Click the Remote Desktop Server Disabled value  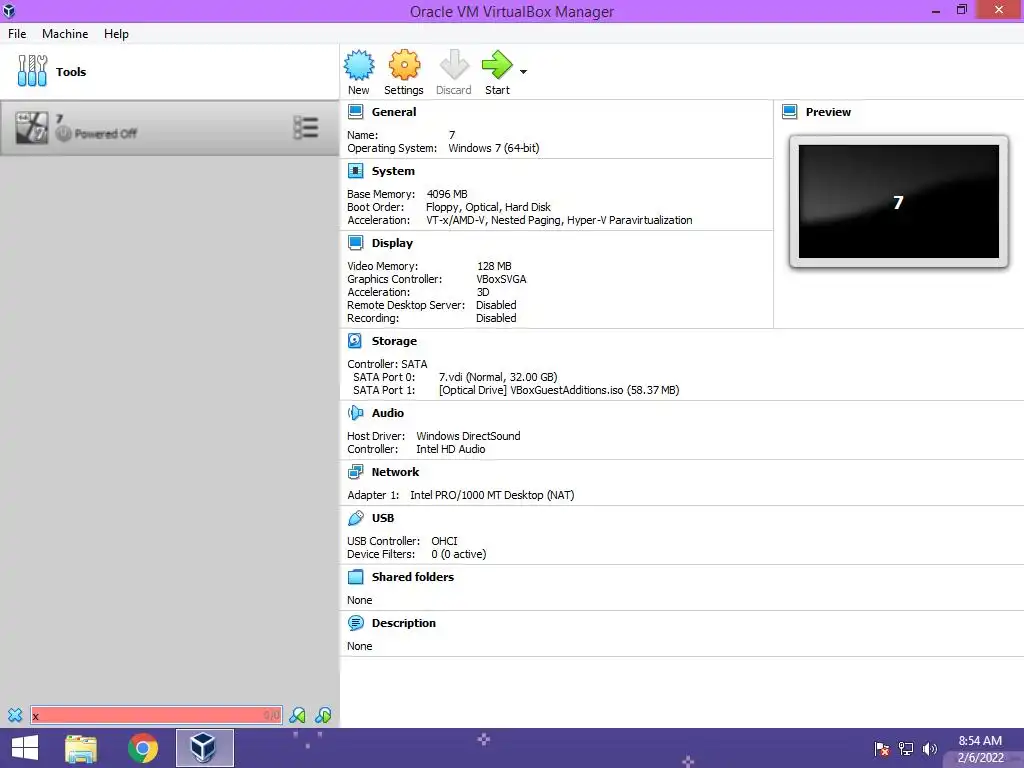(496, 305)
